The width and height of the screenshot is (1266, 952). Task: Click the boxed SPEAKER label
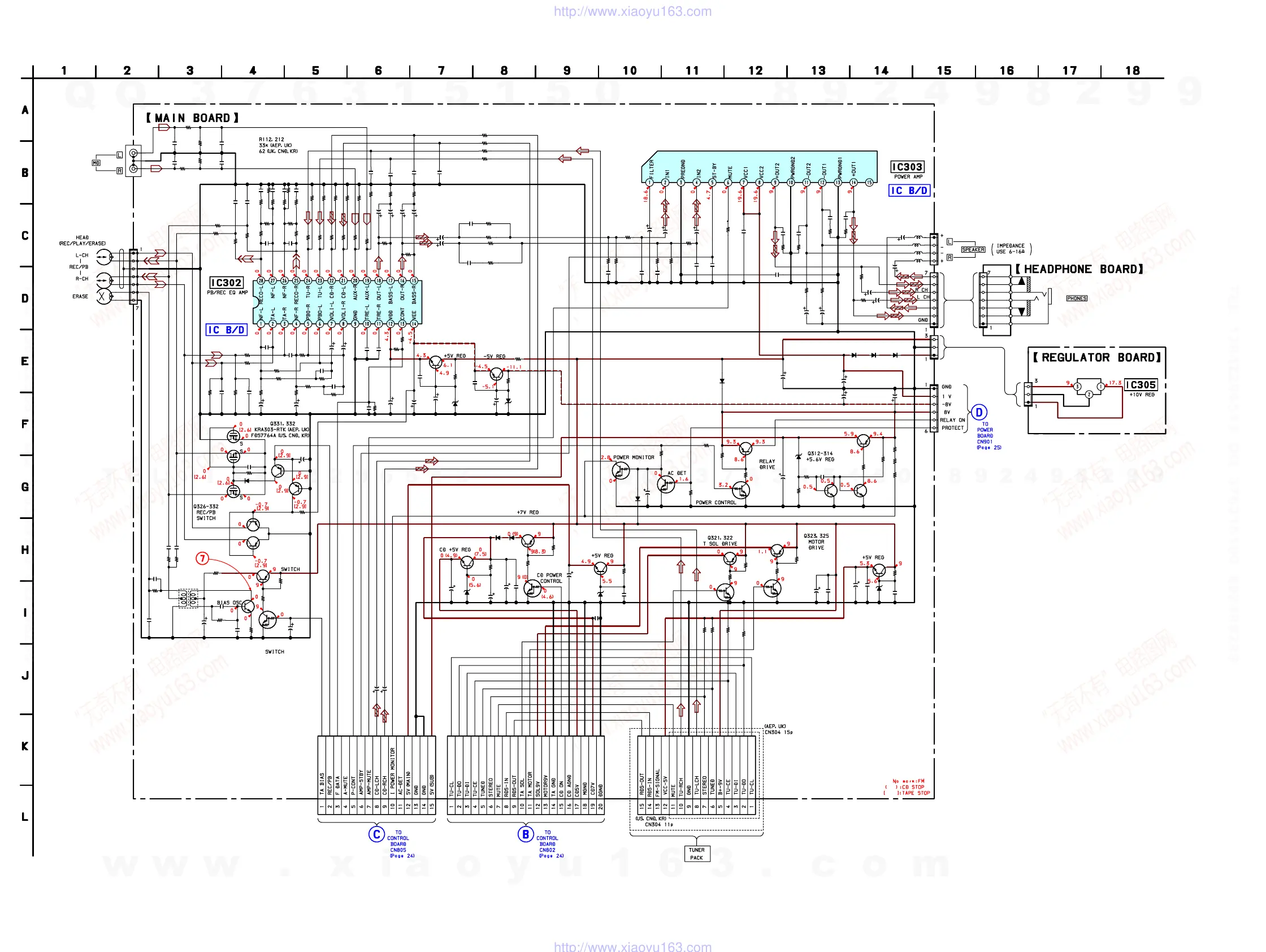pyautogui.click(x=973, y=250)
